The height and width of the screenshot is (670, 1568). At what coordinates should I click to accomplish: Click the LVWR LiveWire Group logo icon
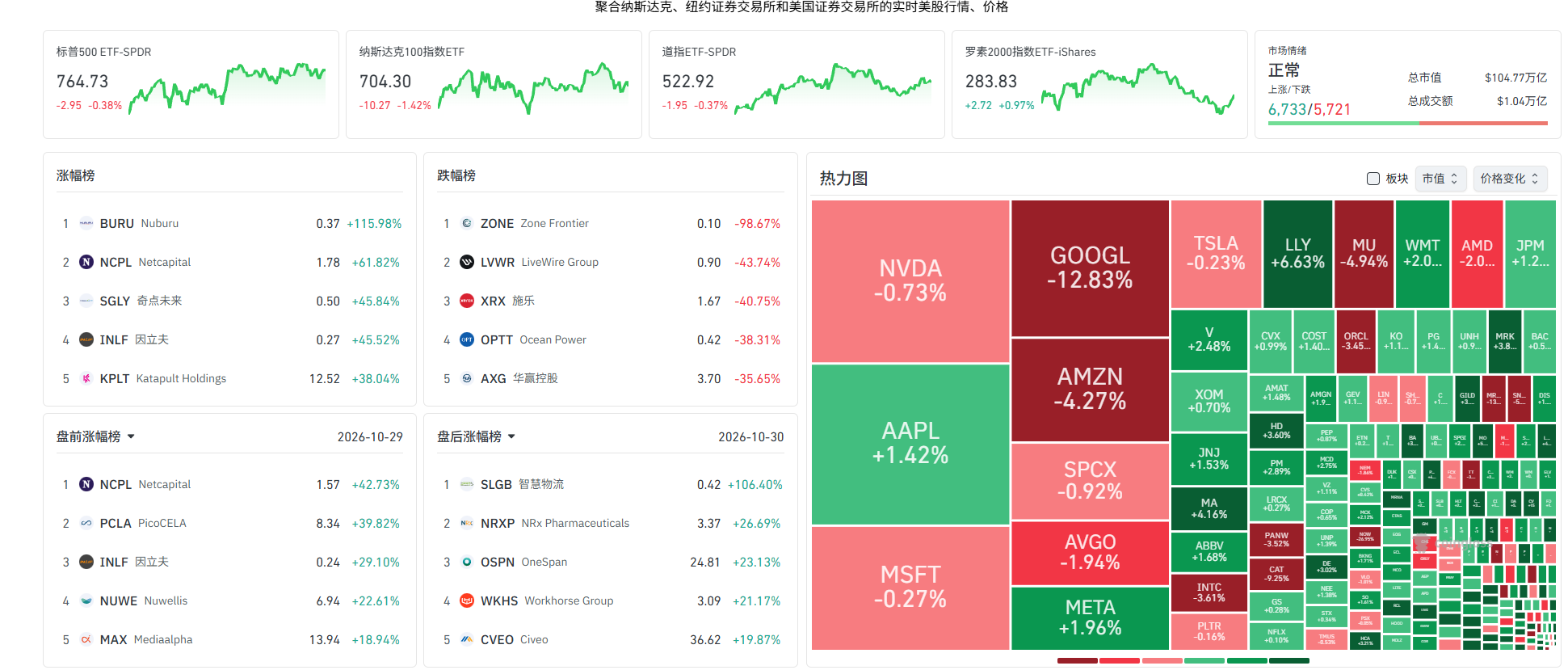(467, 263)
